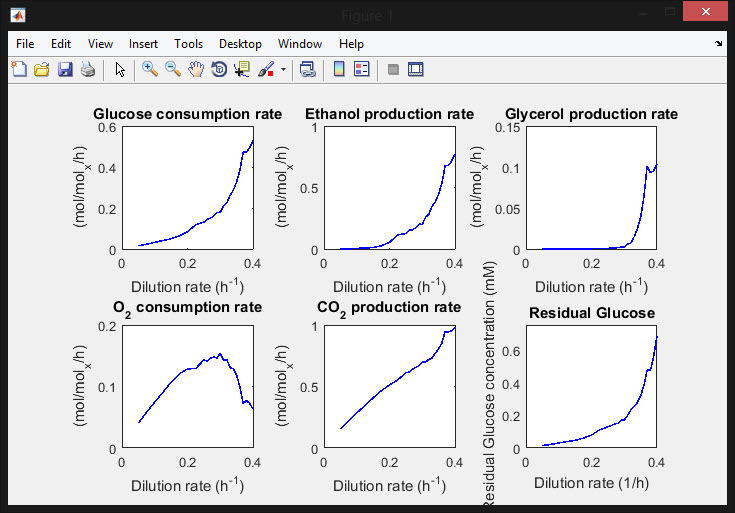The width and height of the screenshot is (735, 513).
Task: Click the 0.15 tick on Glycerol plot
Action: coord(507,128)
